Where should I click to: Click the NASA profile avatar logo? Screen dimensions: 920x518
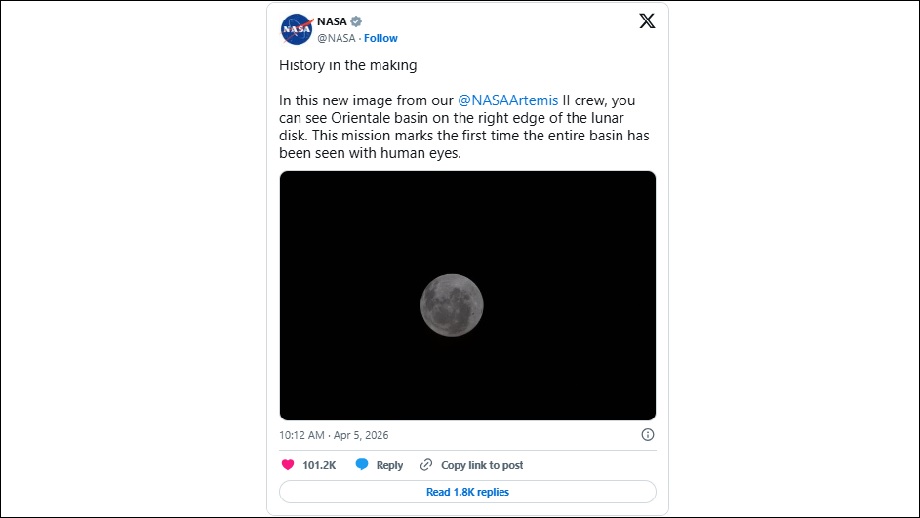click(x=296, y=30)
